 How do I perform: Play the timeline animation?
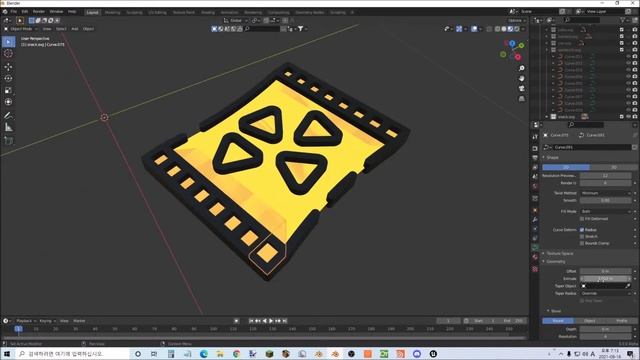tap(271, 321)
